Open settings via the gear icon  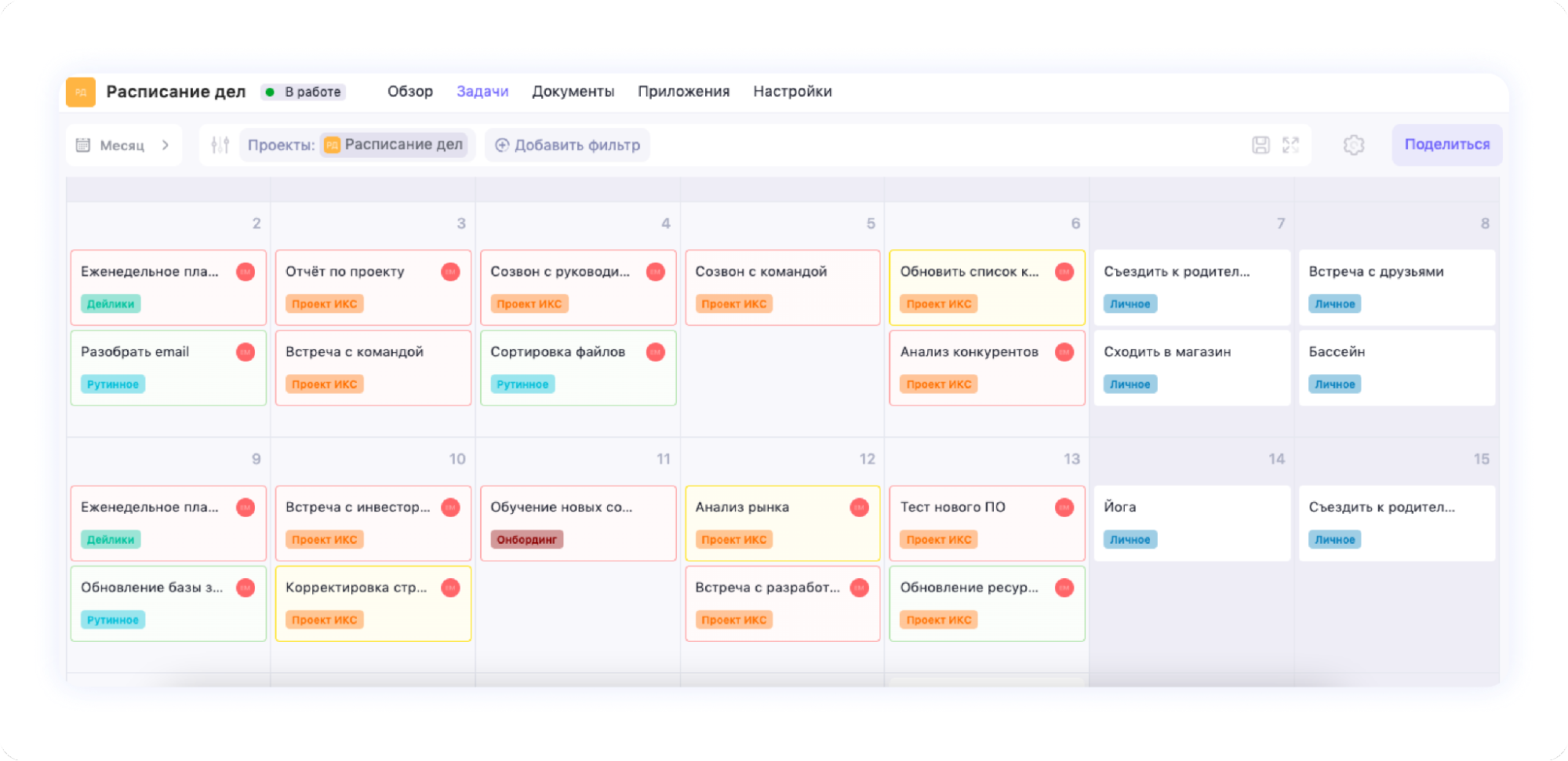coord(1354,145)
